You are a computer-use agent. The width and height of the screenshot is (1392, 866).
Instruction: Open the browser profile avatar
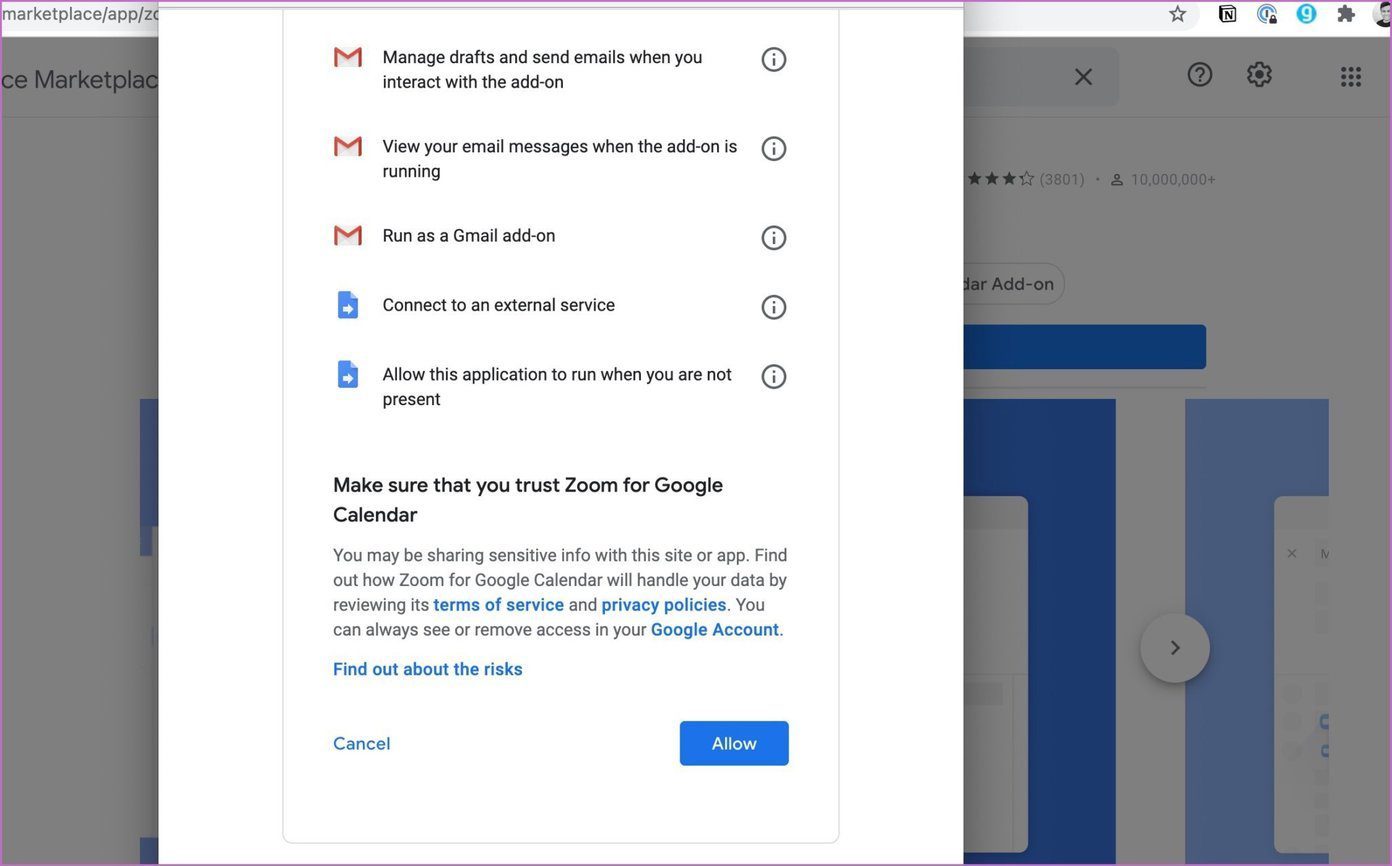tap(1383, 14)
